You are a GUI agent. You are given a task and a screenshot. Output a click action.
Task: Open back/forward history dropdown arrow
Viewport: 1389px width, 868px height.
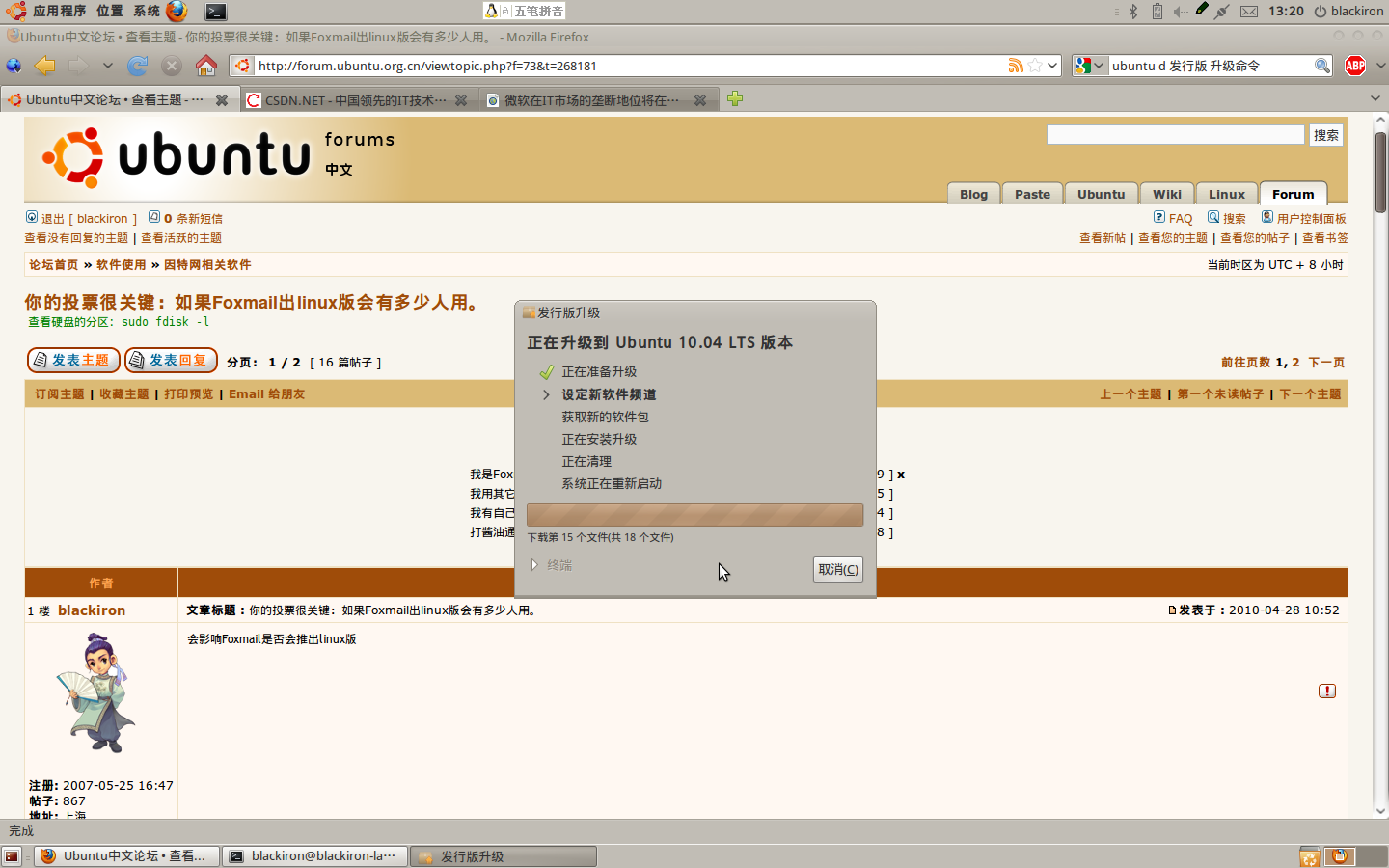(107, 66)
